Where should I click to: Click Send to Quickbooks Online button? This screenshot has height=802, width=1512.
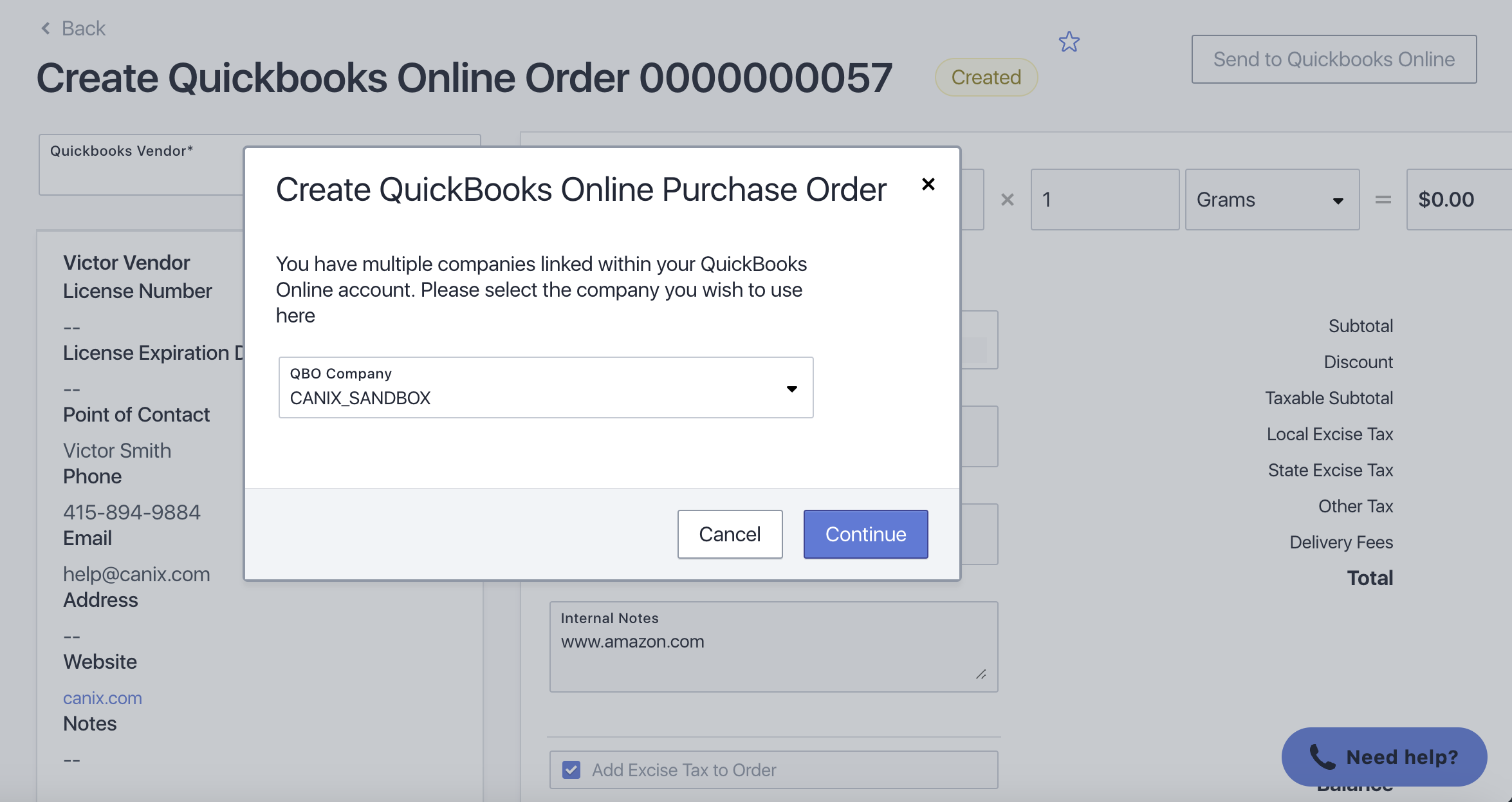[x=1334, y=59]
